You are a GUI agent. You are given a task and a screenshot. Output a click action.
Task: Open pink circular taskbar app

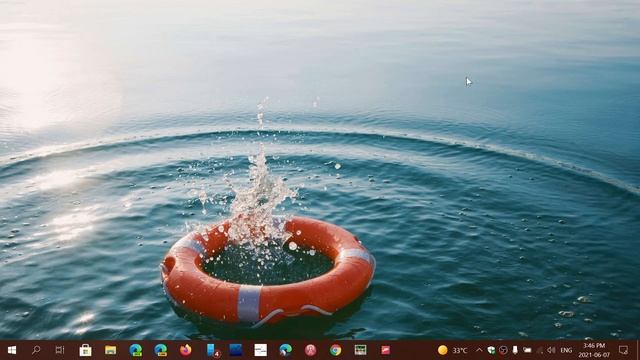(311, 350)
